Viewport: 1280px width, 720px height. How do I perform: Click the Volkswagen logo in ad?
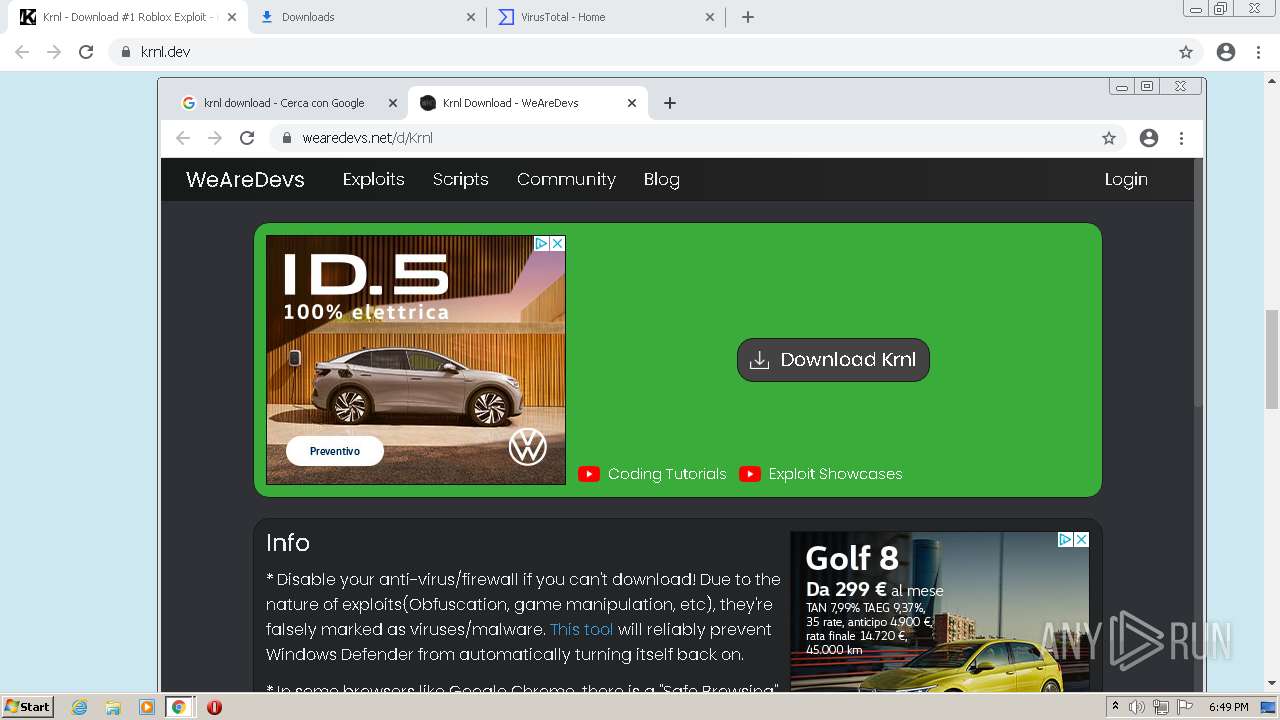pos(527,447)
